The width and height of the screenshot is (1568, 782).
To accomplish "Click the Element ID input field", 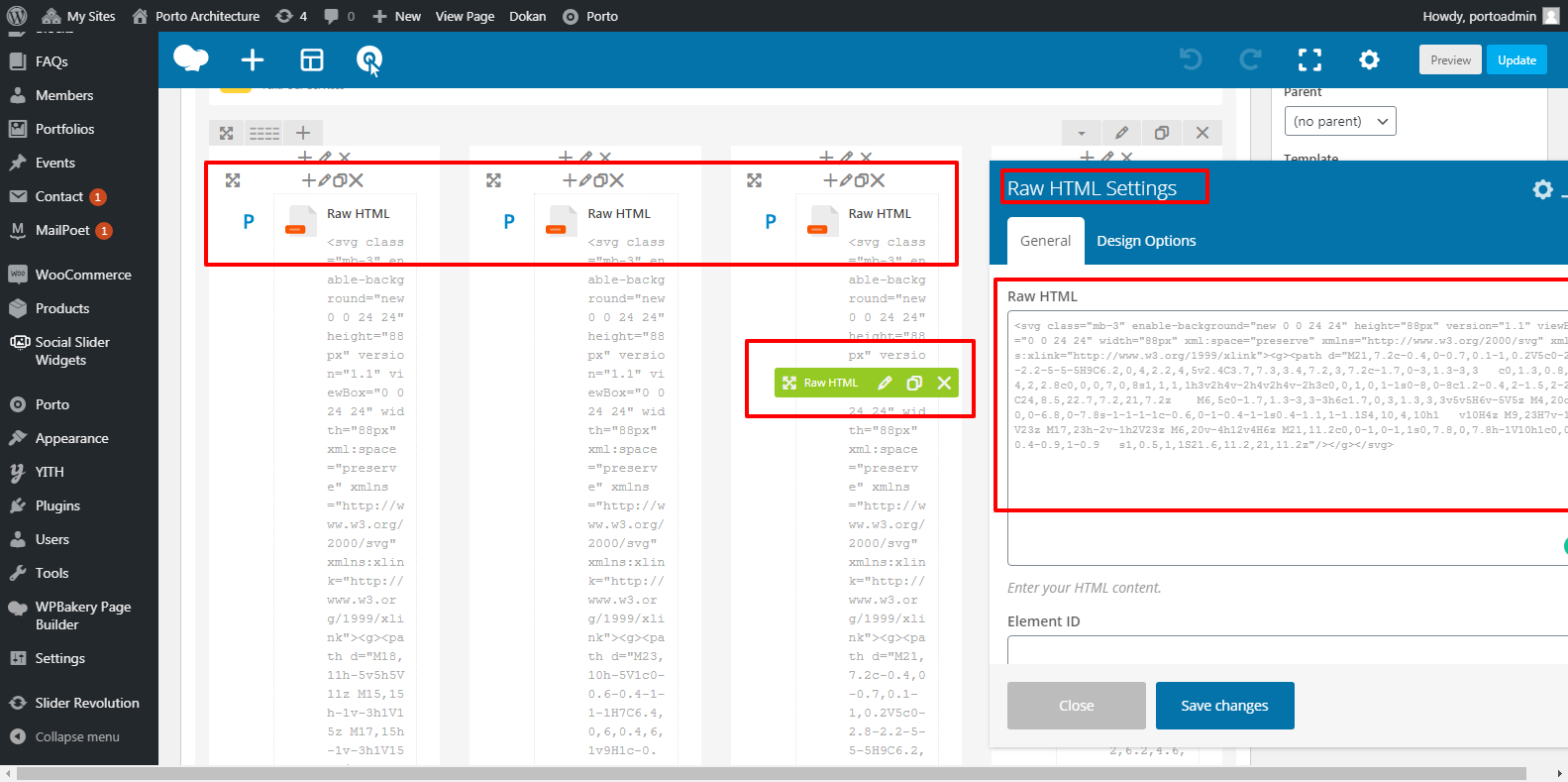I will [1288, 650].
